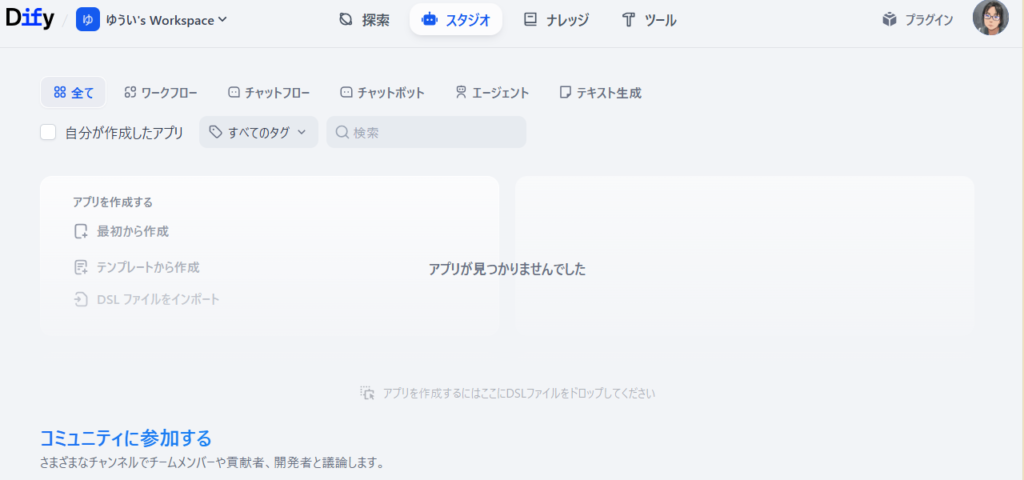Click the Dify logo
Image resolution: width=1024 pixels, height=480 pixels.
point(30,19)
